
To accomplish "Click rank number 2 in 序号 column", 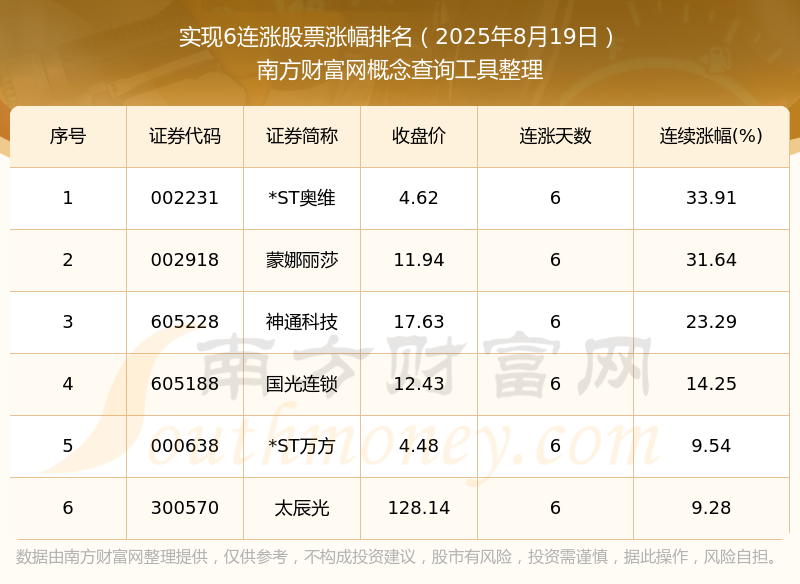I will click(x=68, y=260).
